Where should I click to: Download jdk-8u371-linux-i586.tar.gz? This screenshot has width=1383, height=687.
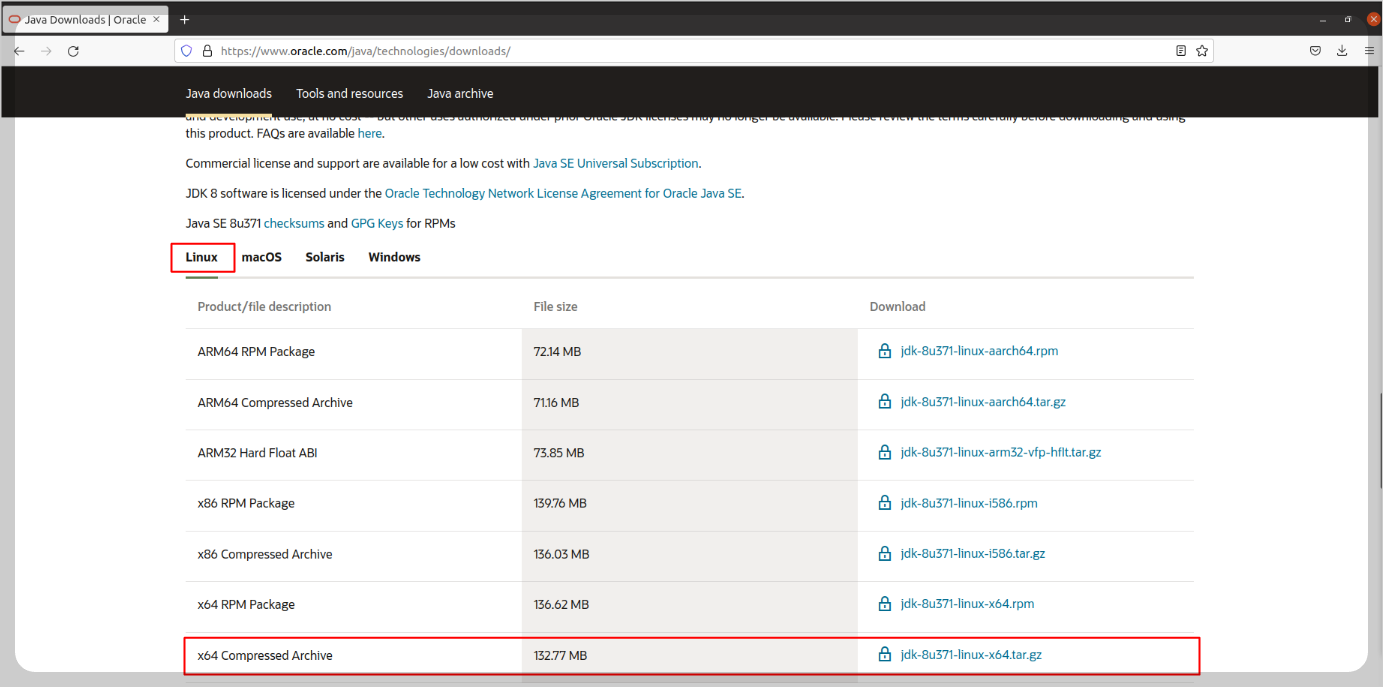973,553
